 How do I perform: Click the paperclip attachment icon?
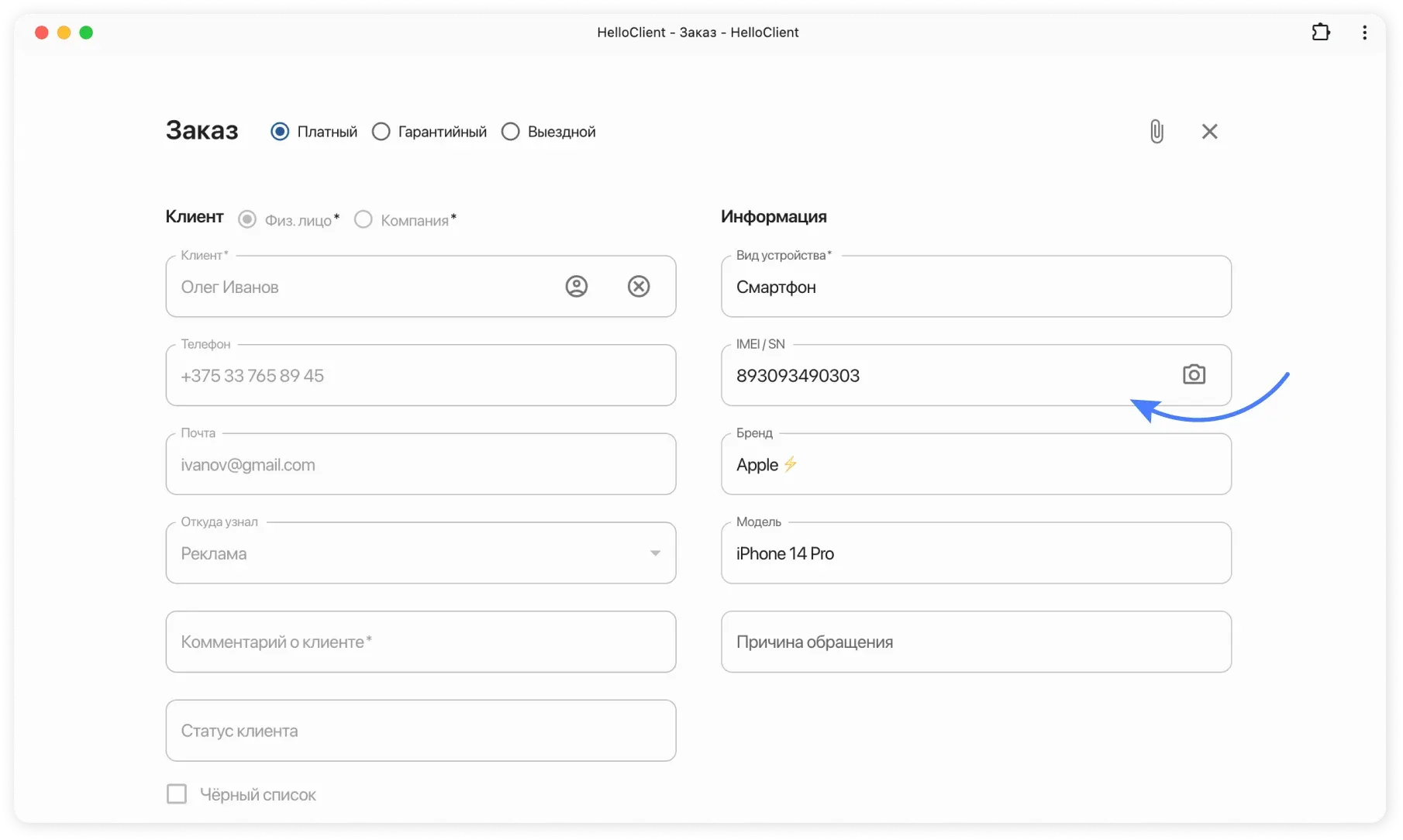(1157, 132)
